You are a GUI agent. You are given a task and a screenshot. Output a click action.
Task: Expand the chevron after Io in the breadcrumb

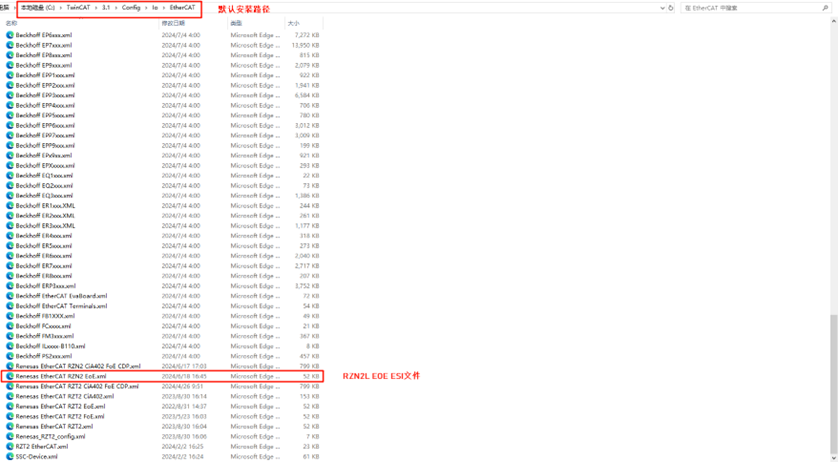tap(164, 8)
